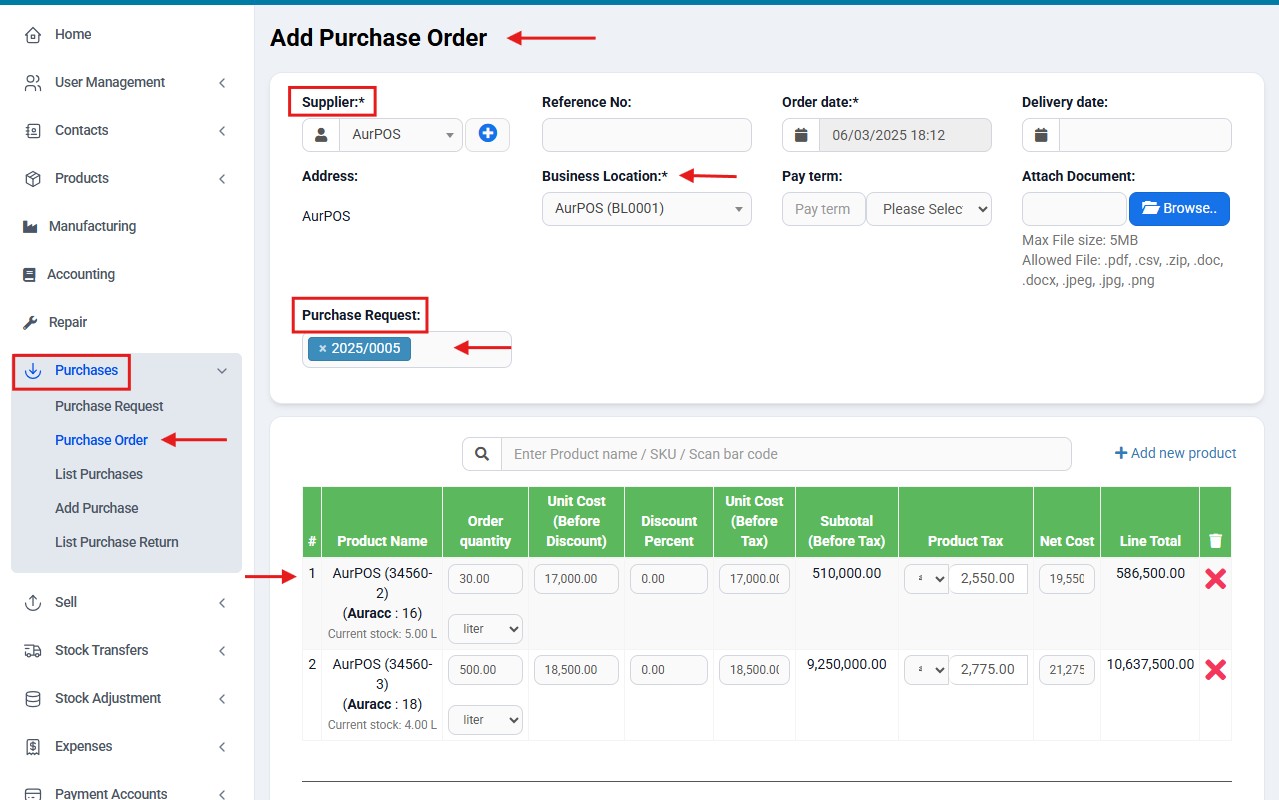Image resolution: width=1279 pixels, height=800 pixels.
Task: Click the Browse.. file button
Action: [x=1179, y=209]
